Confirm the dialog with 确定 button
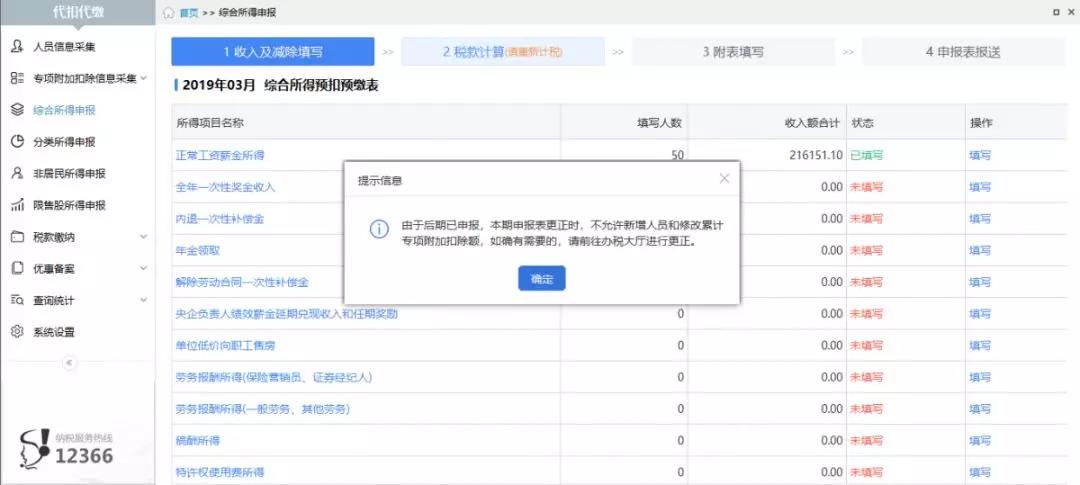The width and height of the screenshot is (1080, 485). pos(541,278)
